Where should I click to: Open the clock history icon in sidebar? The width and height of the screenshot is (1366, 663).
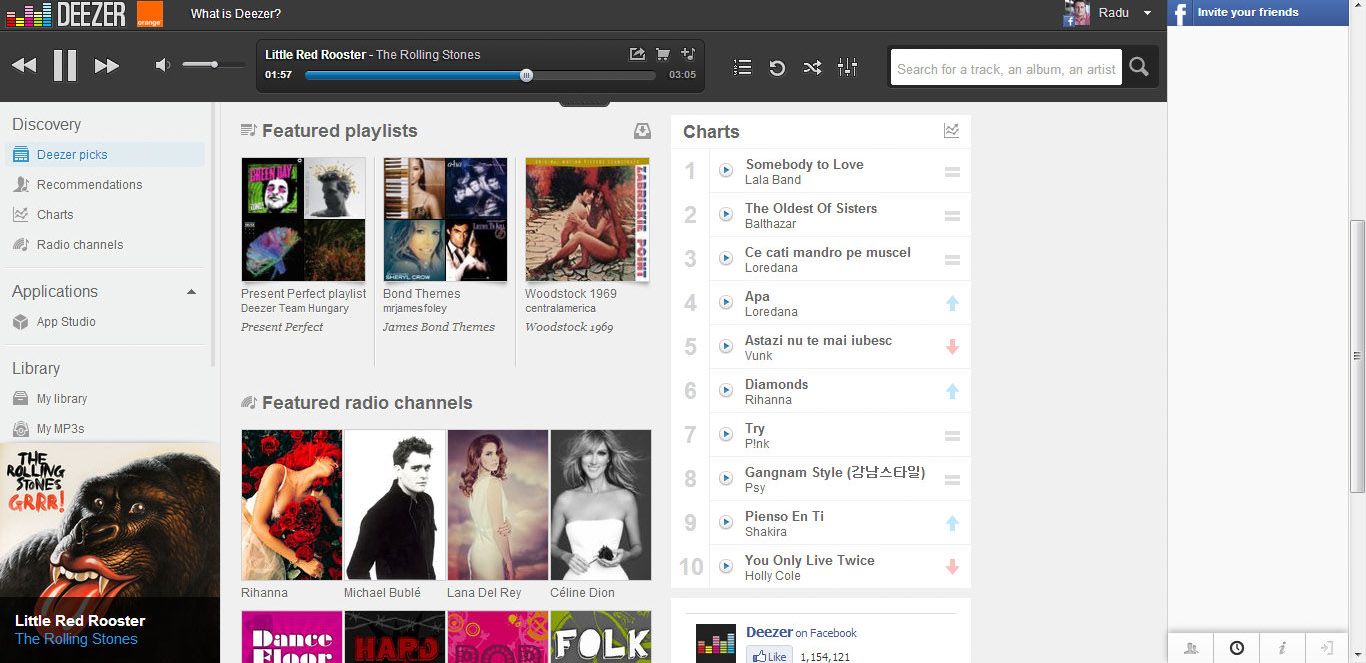(1237, 648)
